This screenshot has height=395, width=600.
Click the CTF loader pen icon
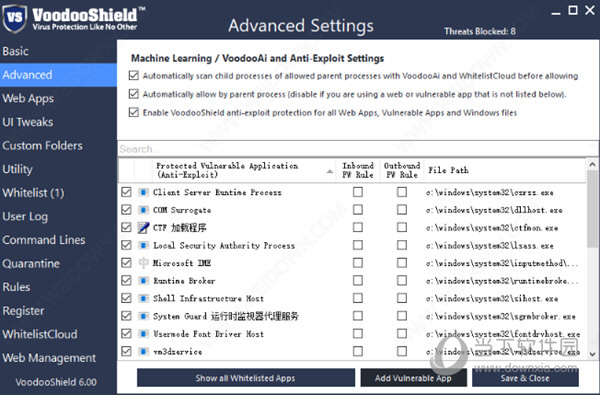[x=143, y=228]
